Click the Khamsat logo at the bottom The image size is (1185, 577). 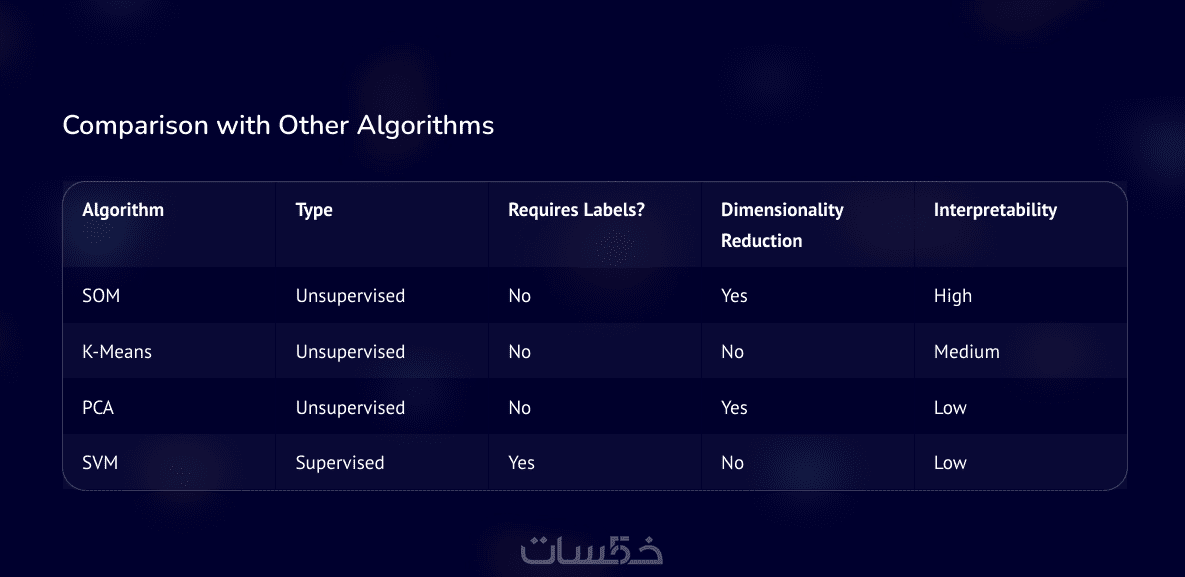(592, 550)
